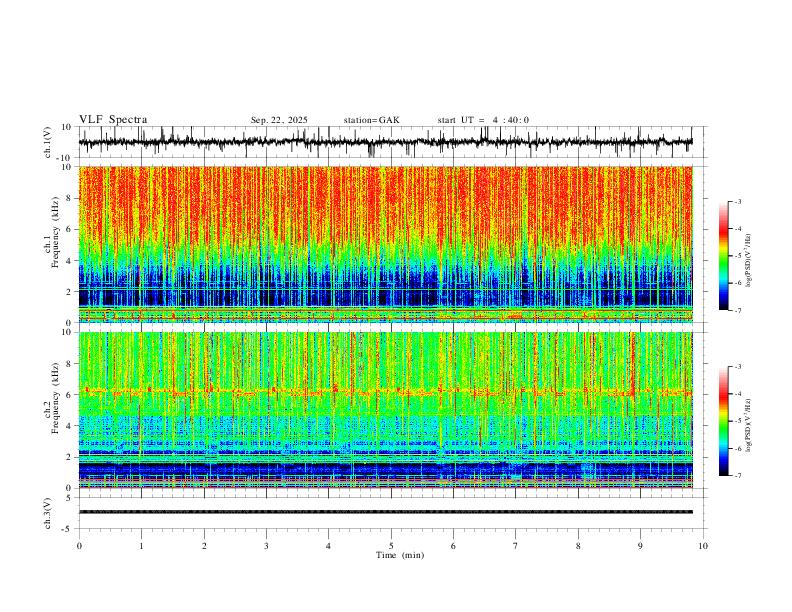Screen dimensions: 792x612
Task: Click the upper colorbar 'log(PSD)' label
Action: [x=749, y=261]
